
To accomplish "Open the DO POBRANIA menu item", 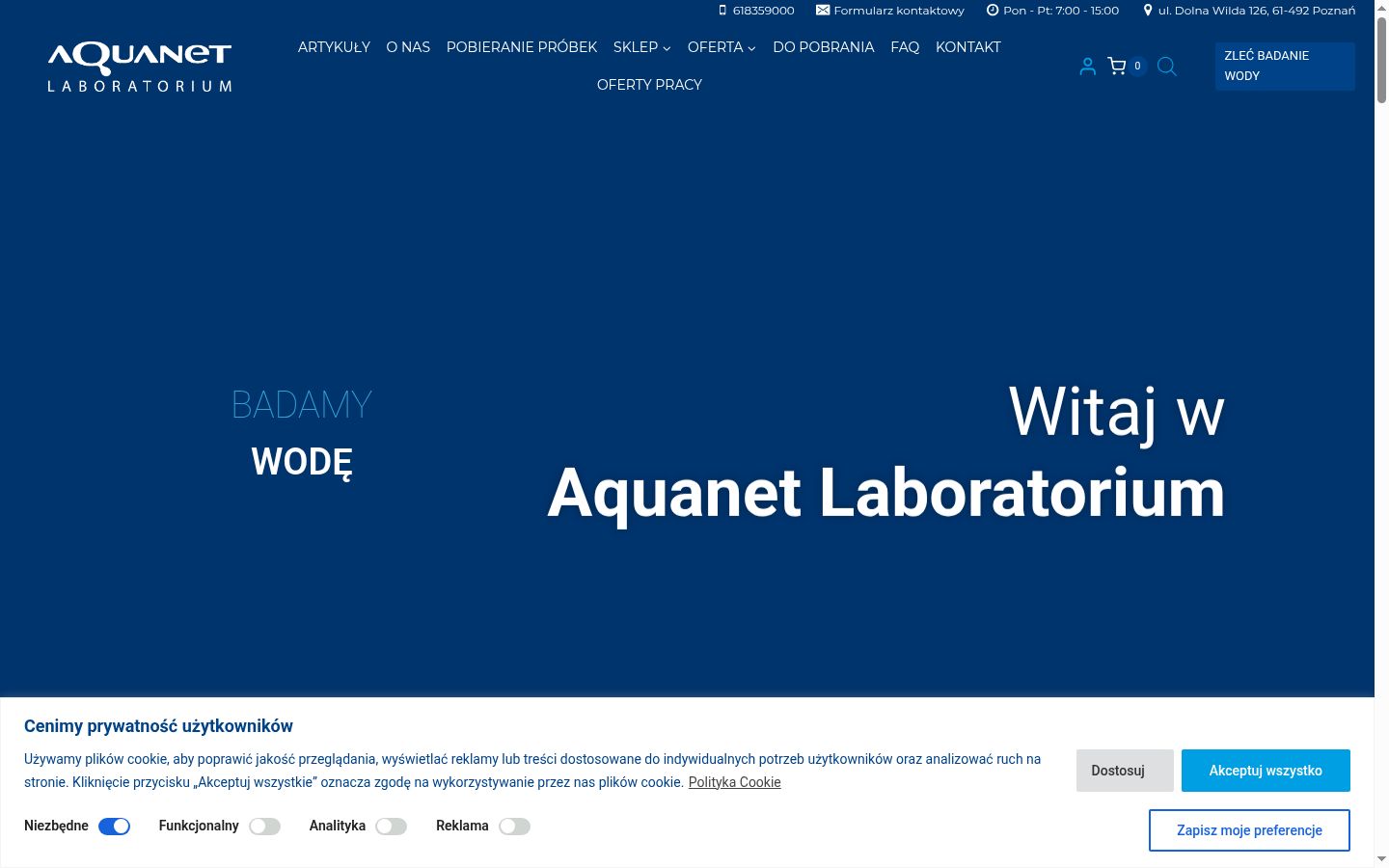I will coord(824,47).
